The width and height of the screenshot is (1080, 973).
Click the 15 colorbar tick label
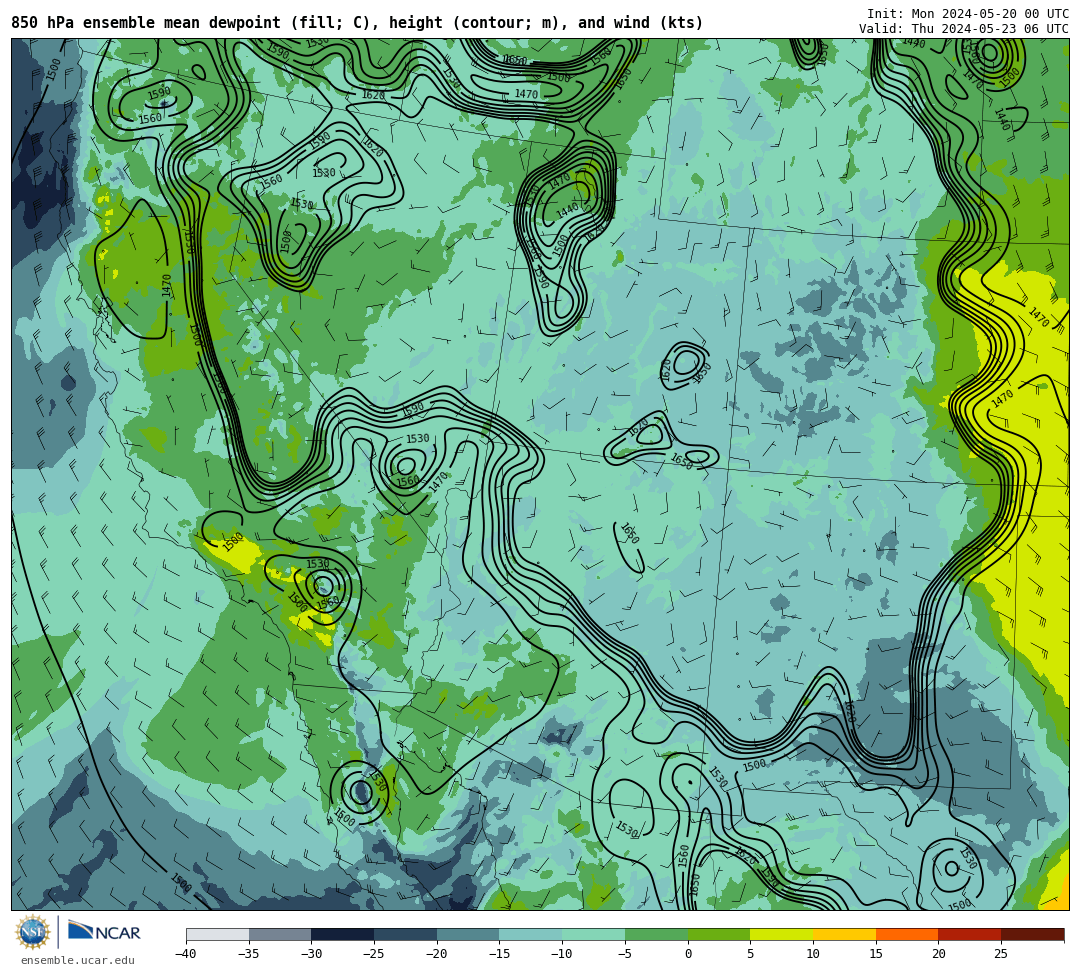click(x=876, y=954)
